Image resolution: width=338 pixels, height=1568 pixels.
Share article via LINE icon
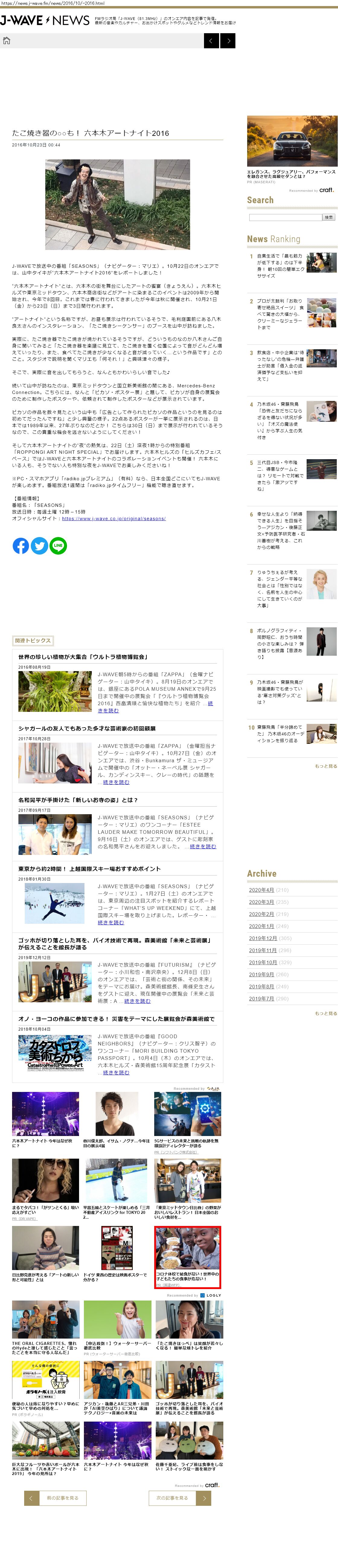pyautogui.click(x=58, y=546)
